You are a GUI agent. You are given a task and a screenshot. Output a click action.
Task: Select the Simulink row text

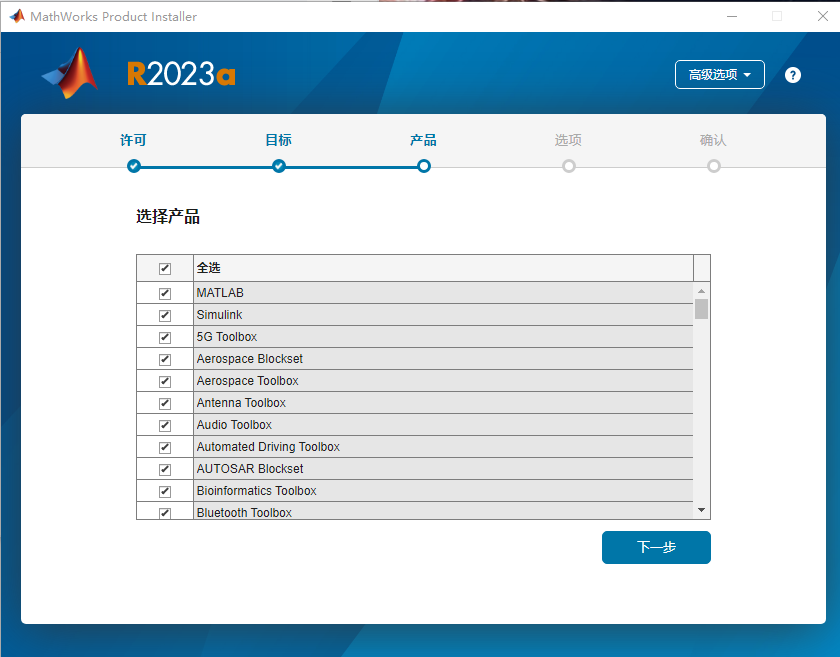(219, 315)
